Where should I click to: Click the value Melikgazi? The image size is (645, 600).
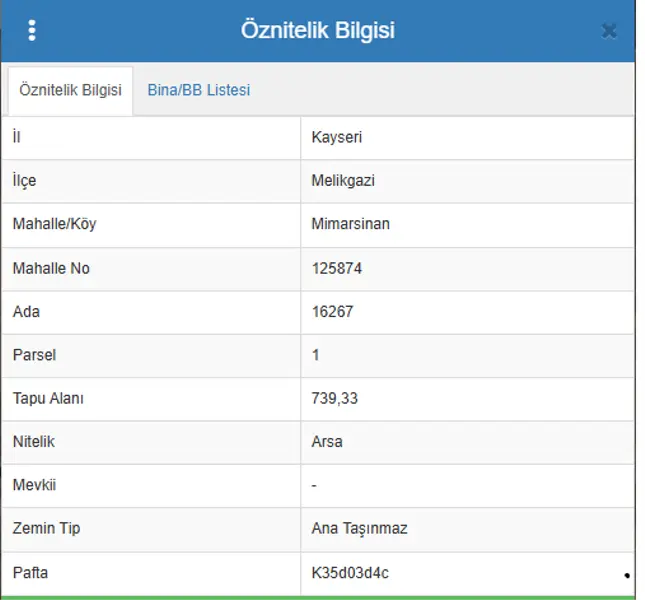(x=343, y=181)
